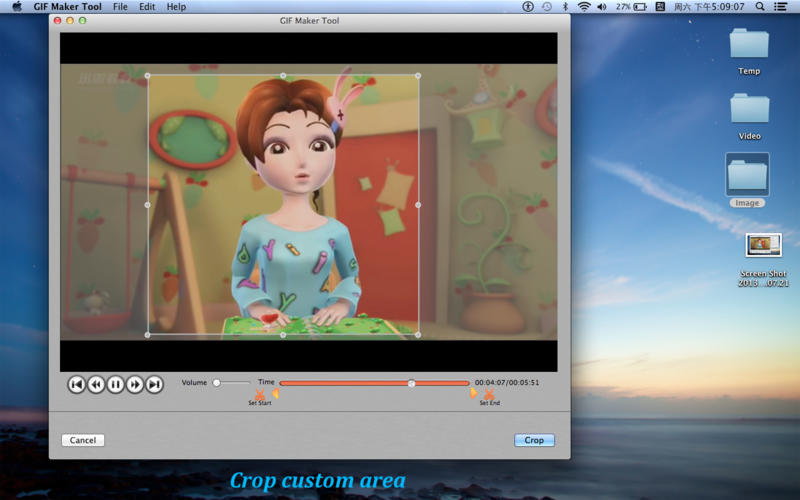
Task: Select the Video folder on desktop
Action: point(749,108)
